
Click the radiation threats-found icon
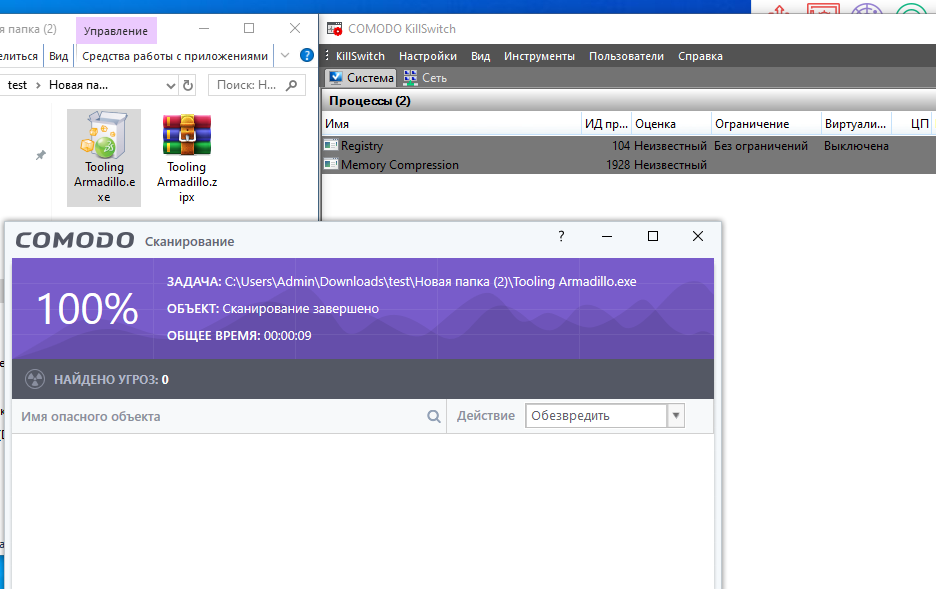click(35, 379)
